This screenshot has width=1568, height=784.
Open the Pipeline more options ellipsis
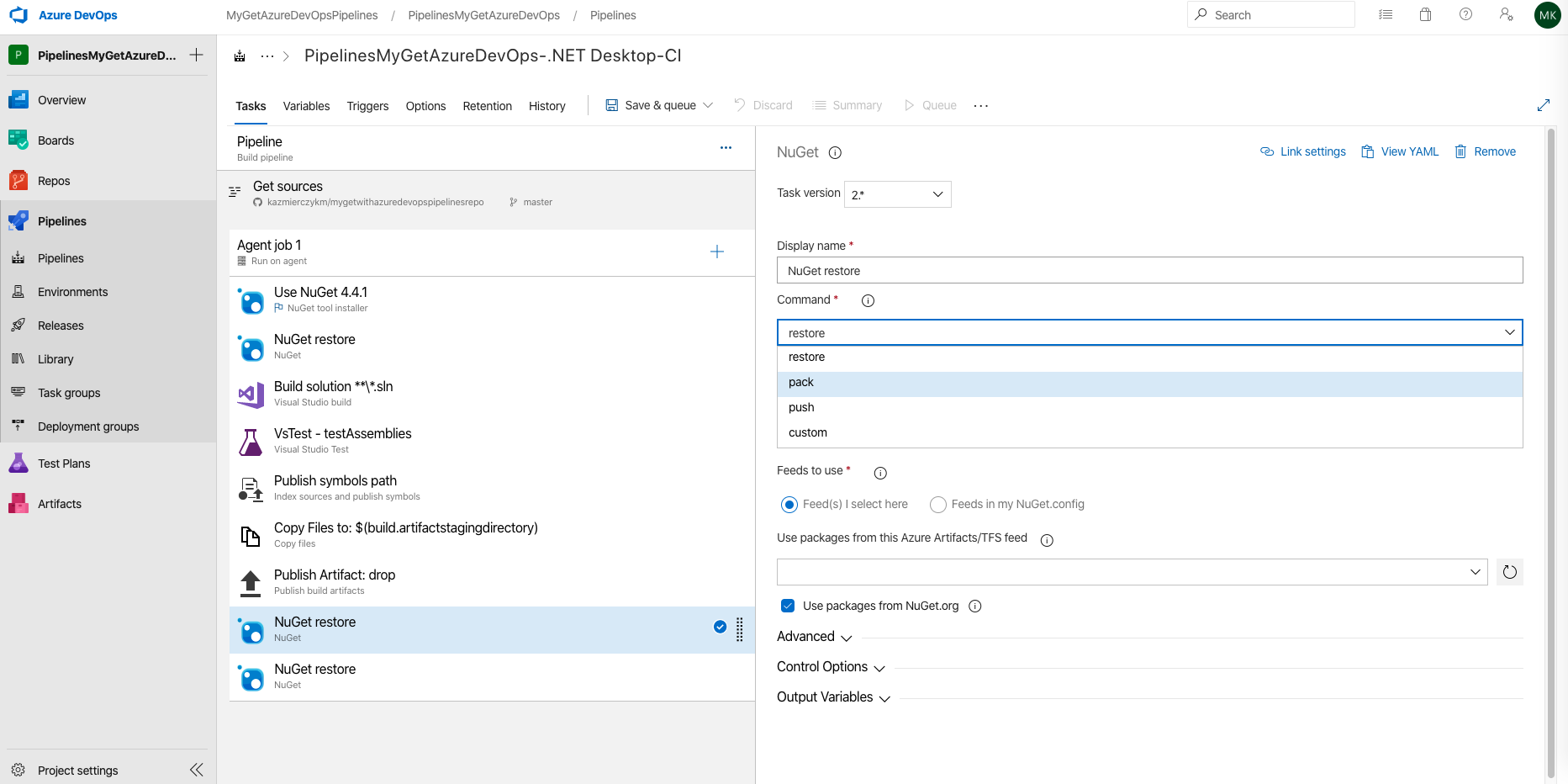point(726,148)
